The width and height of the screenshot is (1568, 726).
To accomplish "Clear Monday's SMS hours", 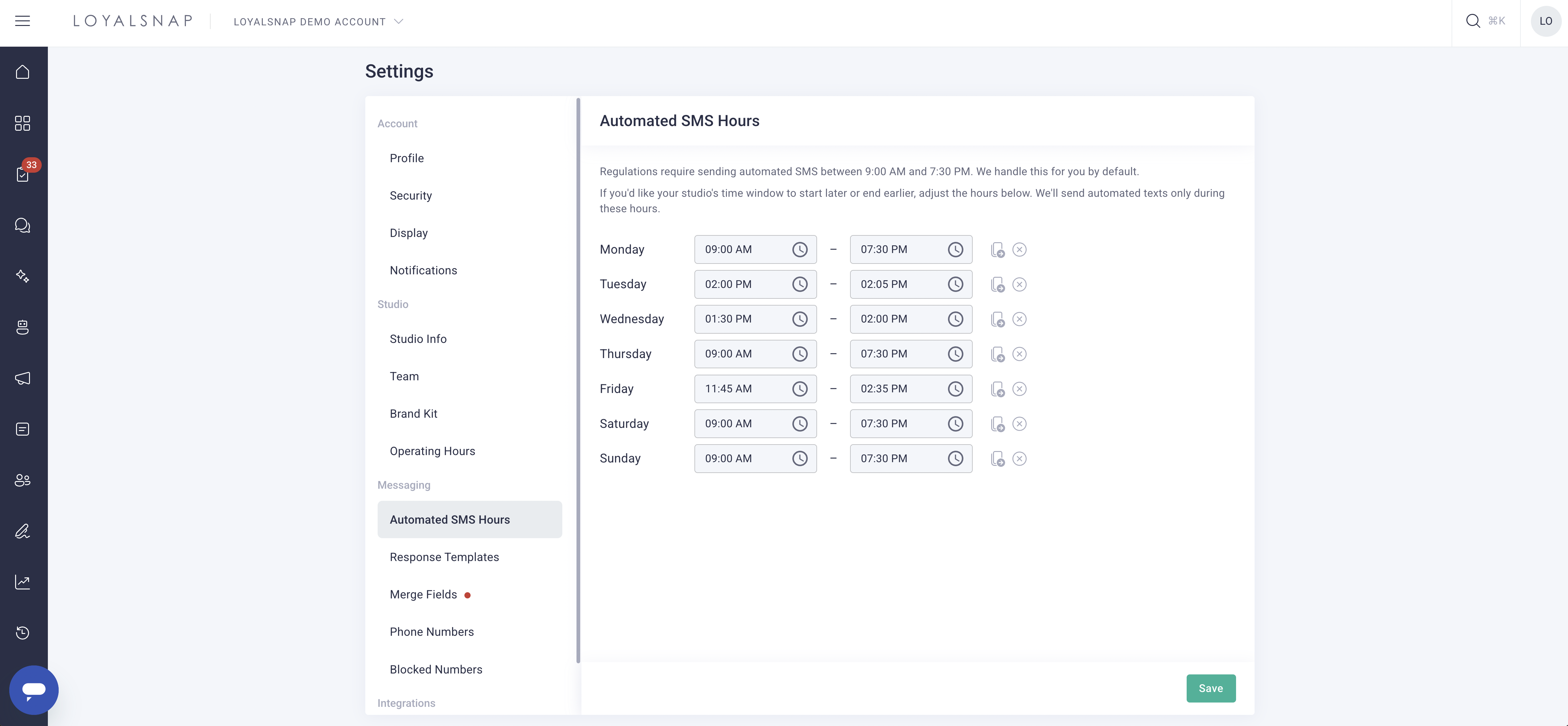I will pyautogui.click(x=1020, y=250).
